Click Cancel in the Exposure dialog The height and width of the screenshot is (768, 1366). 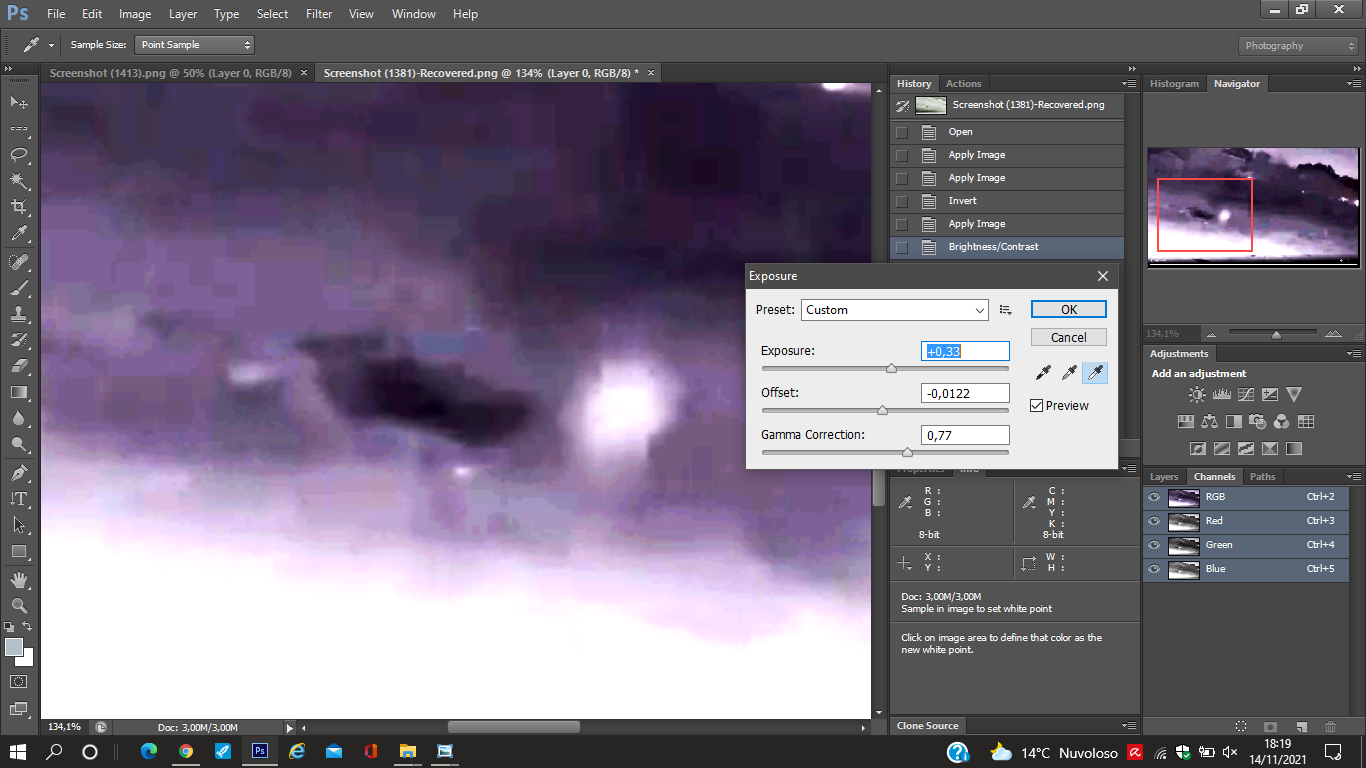tap(1068, 338)
